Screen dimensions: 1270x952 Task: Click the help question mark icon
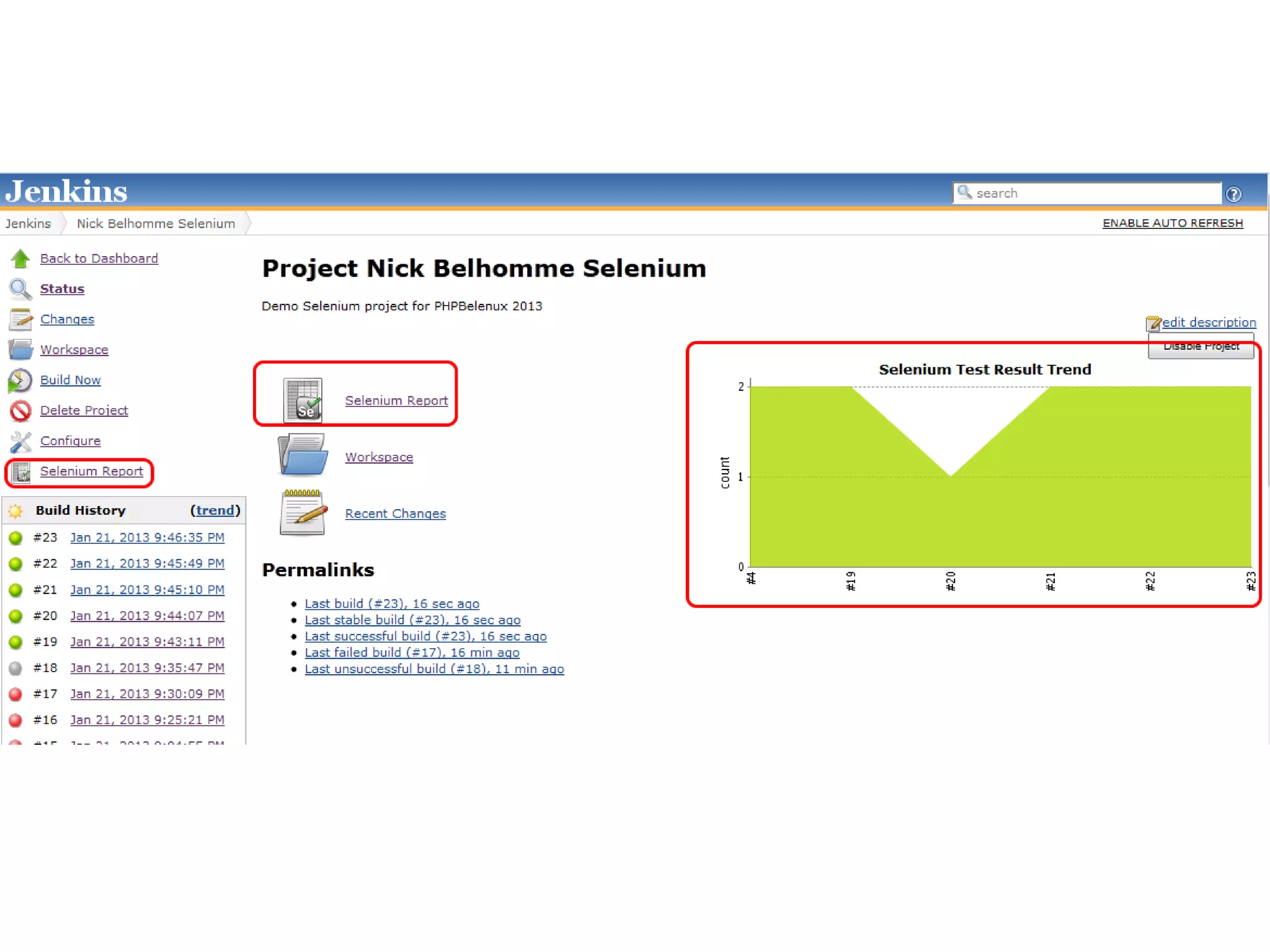(x=1233, y=194)
